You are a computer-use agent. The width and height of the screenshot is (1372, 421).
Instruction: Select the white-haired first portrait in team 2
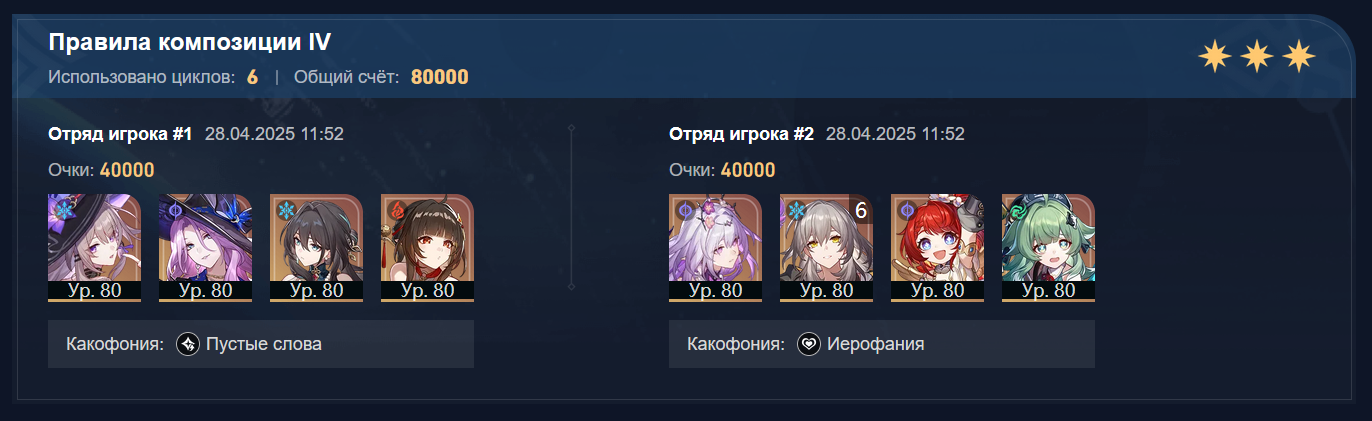[x=715, y=248]
